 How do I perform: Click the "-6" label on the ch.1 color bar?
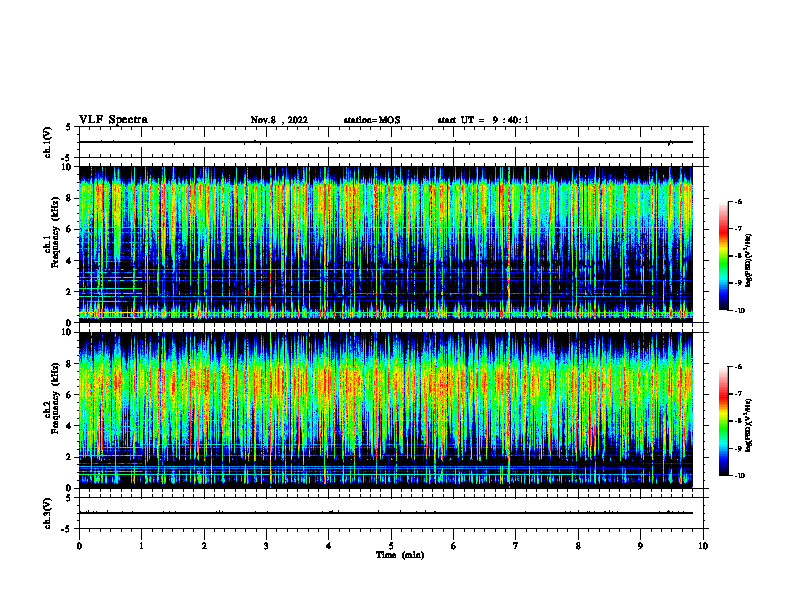[738, 201]
